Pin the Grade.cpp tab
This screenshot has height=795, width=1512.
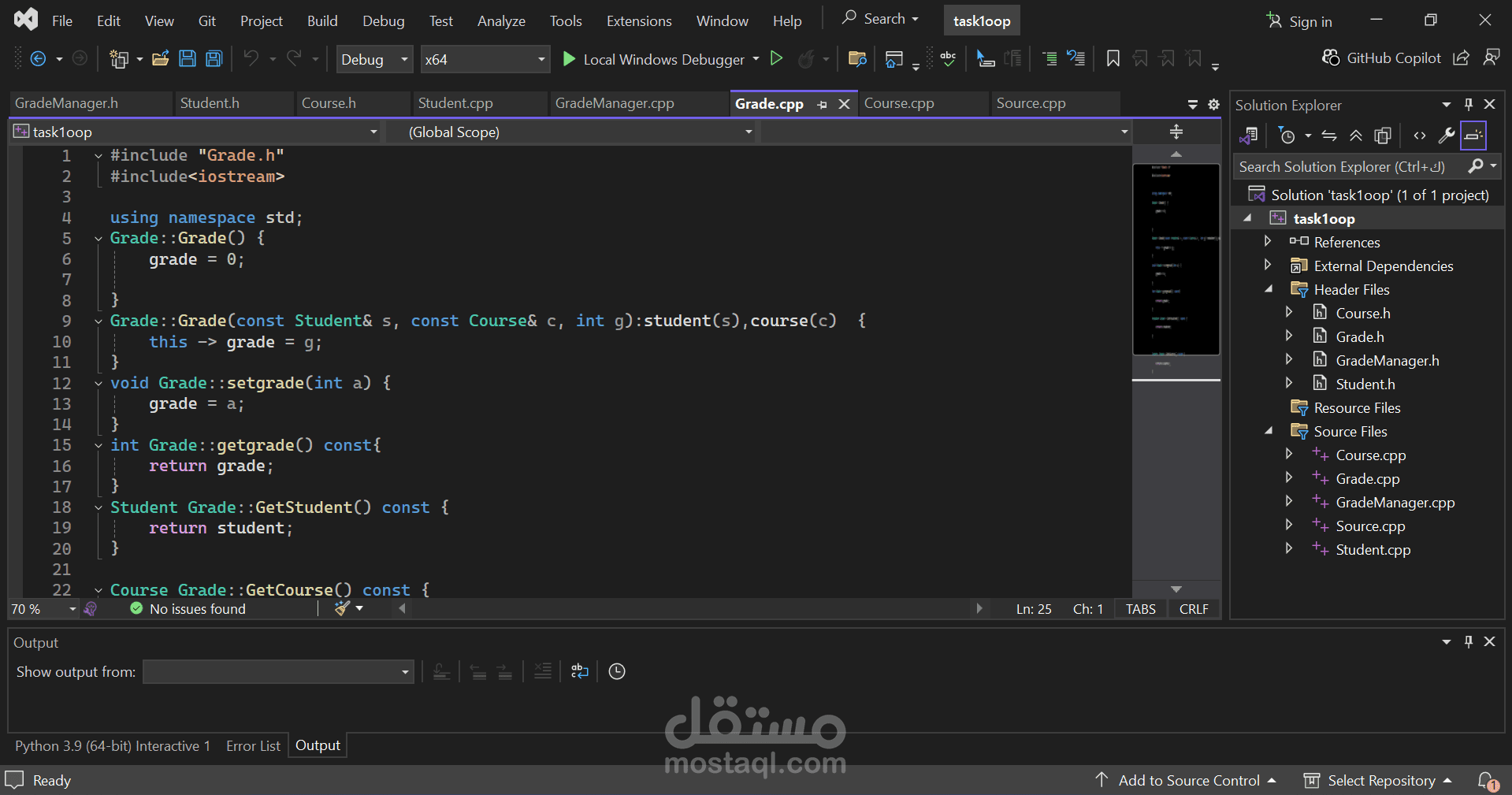(x=822, y=104)
